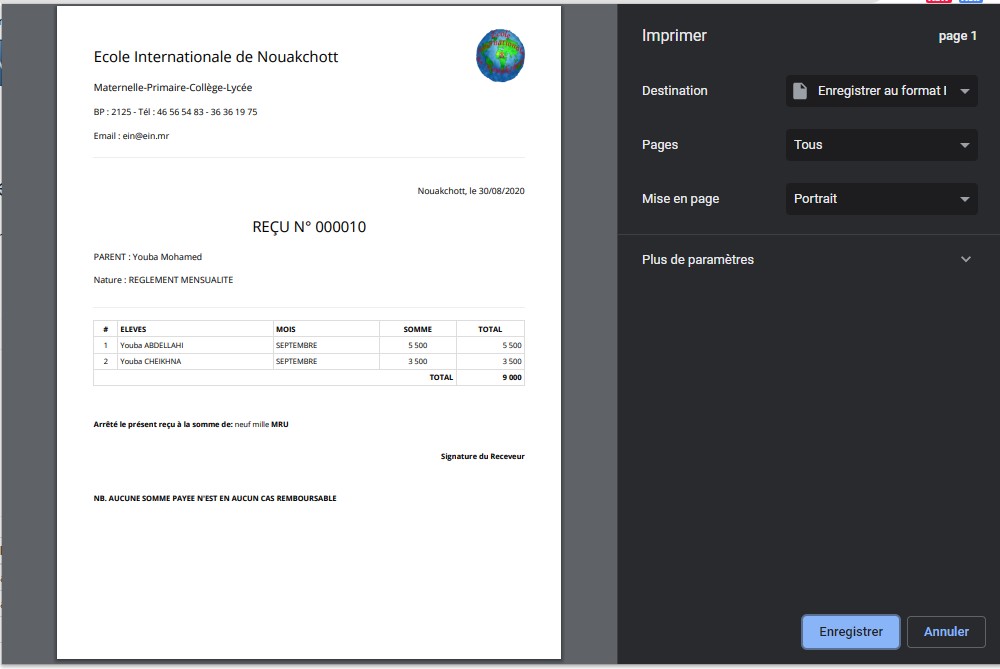
Task: Open the Pages dropdown showing Tous
Action: pos(881,145)
